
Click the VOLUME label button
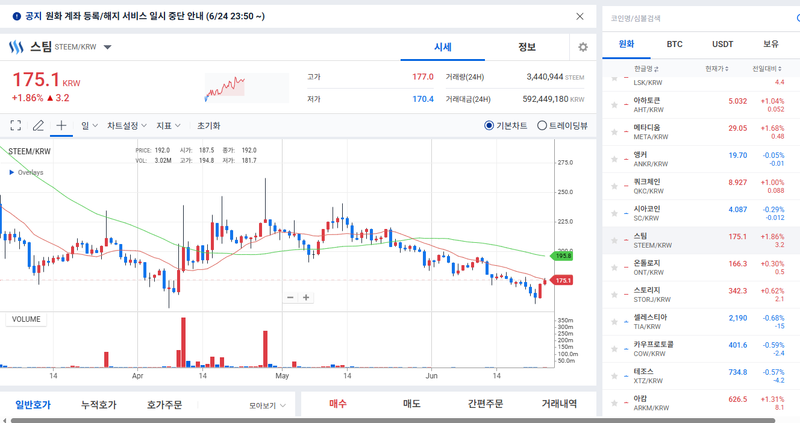coord(26,319)
